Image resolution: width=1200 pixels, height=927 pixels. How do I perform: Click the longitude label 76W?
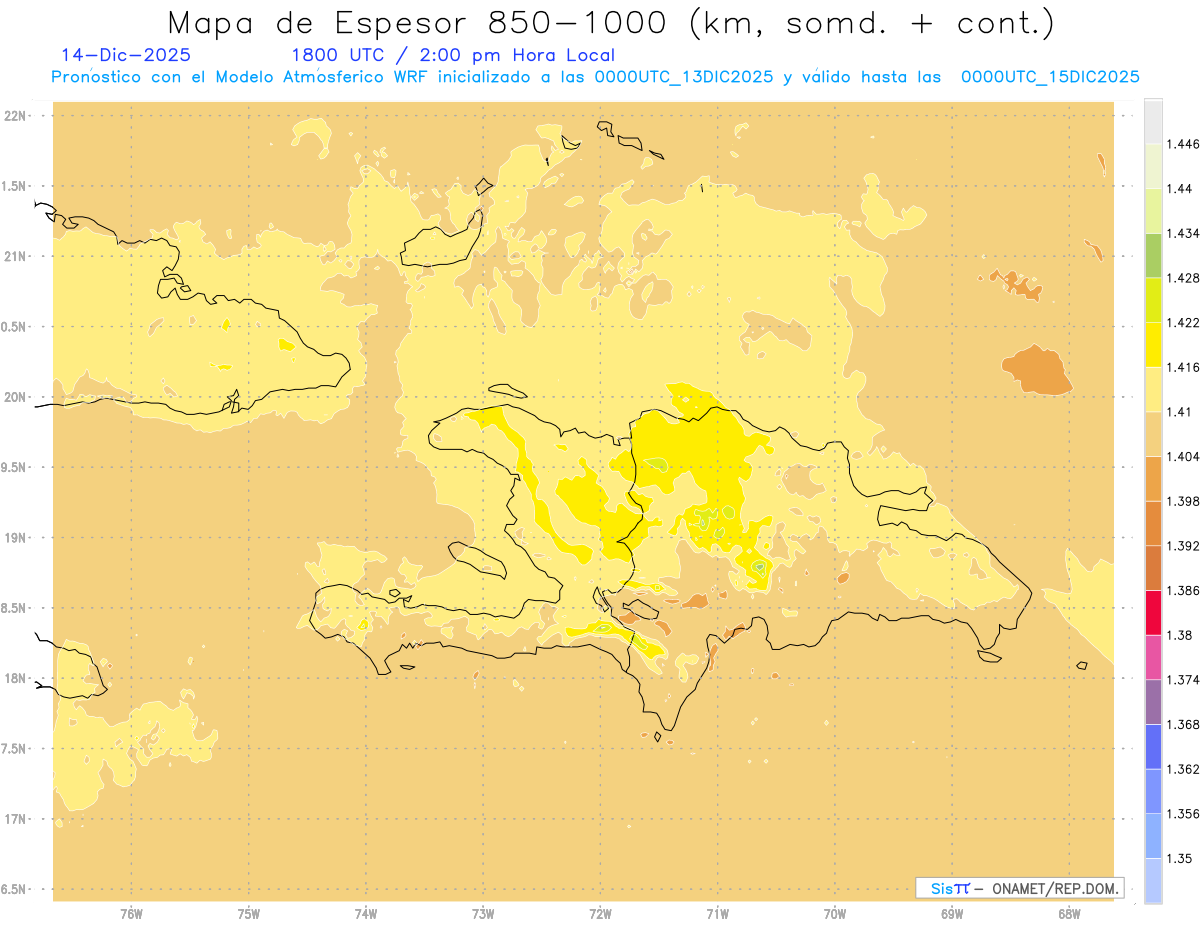[x=131, y=914]
